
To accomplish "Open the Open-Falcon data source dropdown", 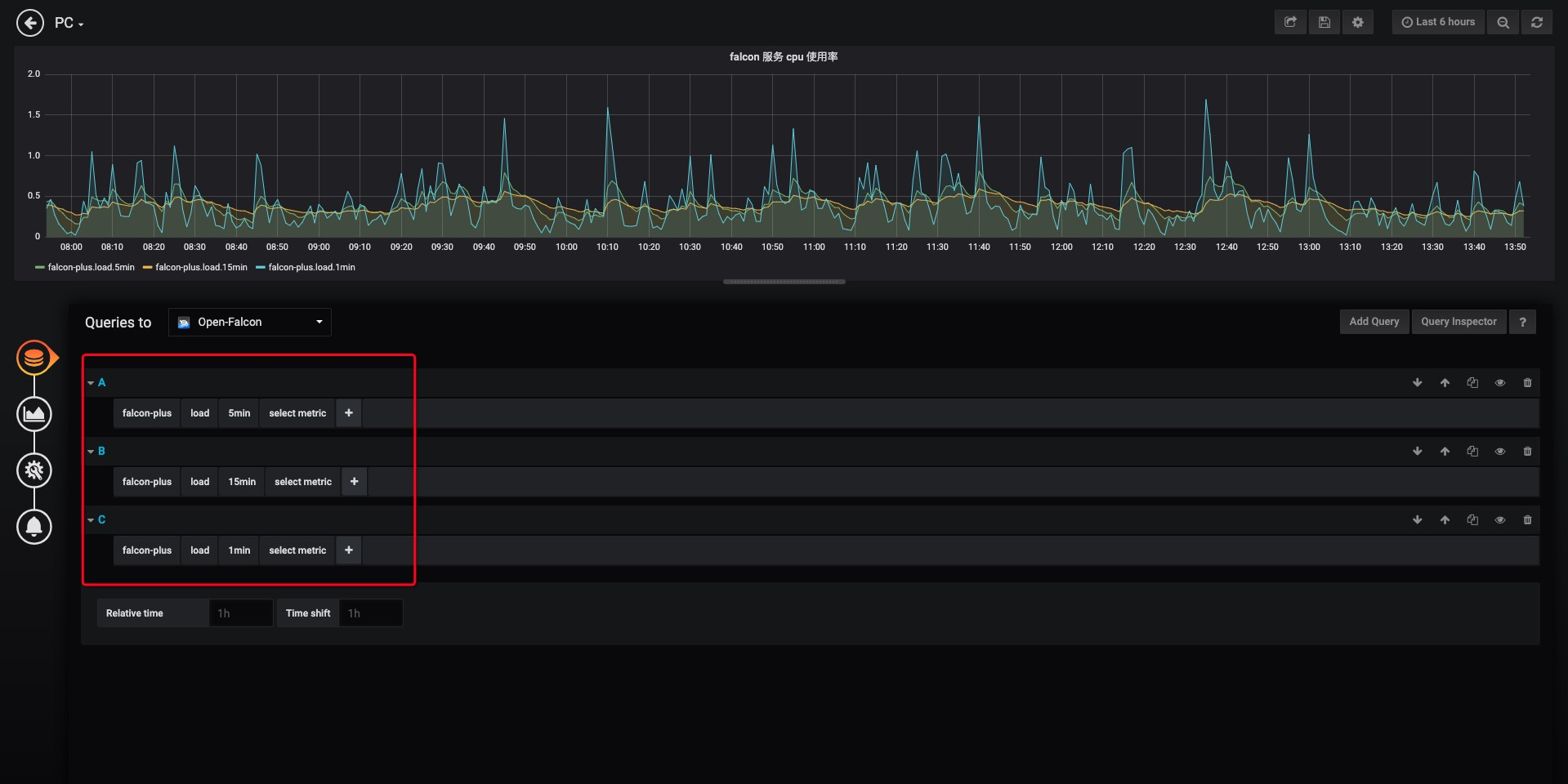I will (x=250, y=322).
